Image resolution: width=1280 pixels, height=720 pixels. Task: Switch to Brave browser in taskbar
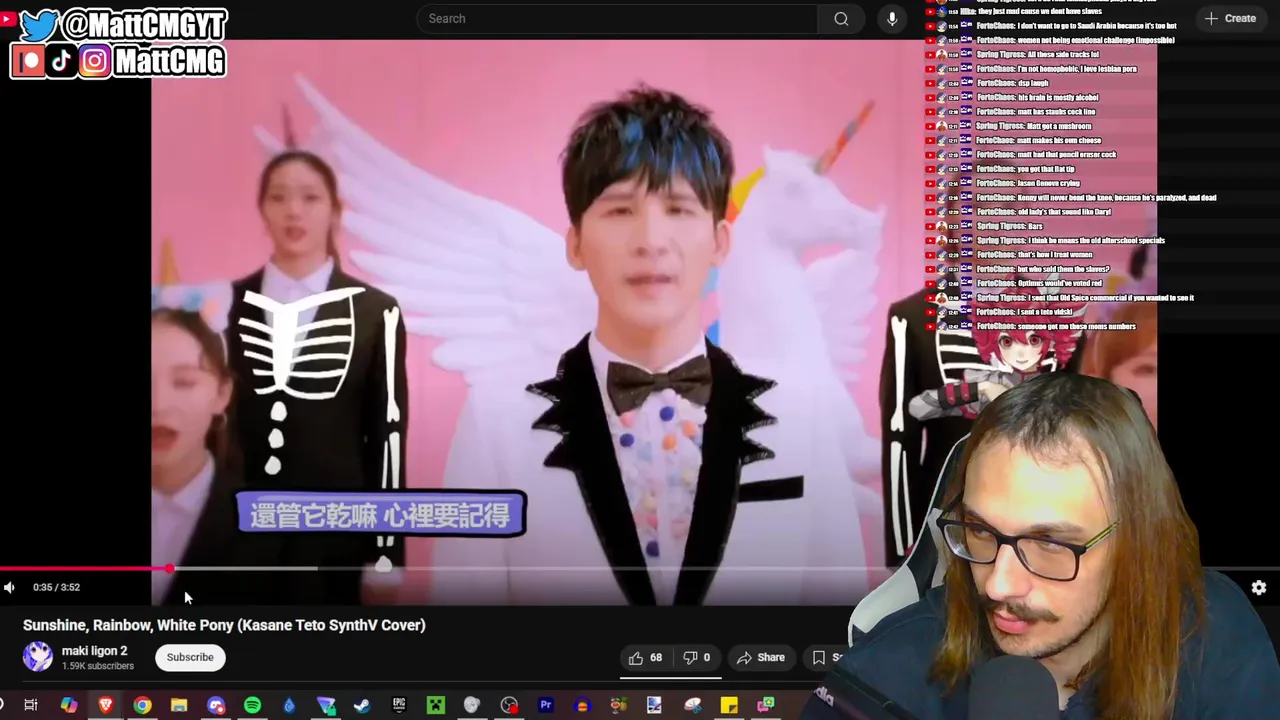point(105,705)
